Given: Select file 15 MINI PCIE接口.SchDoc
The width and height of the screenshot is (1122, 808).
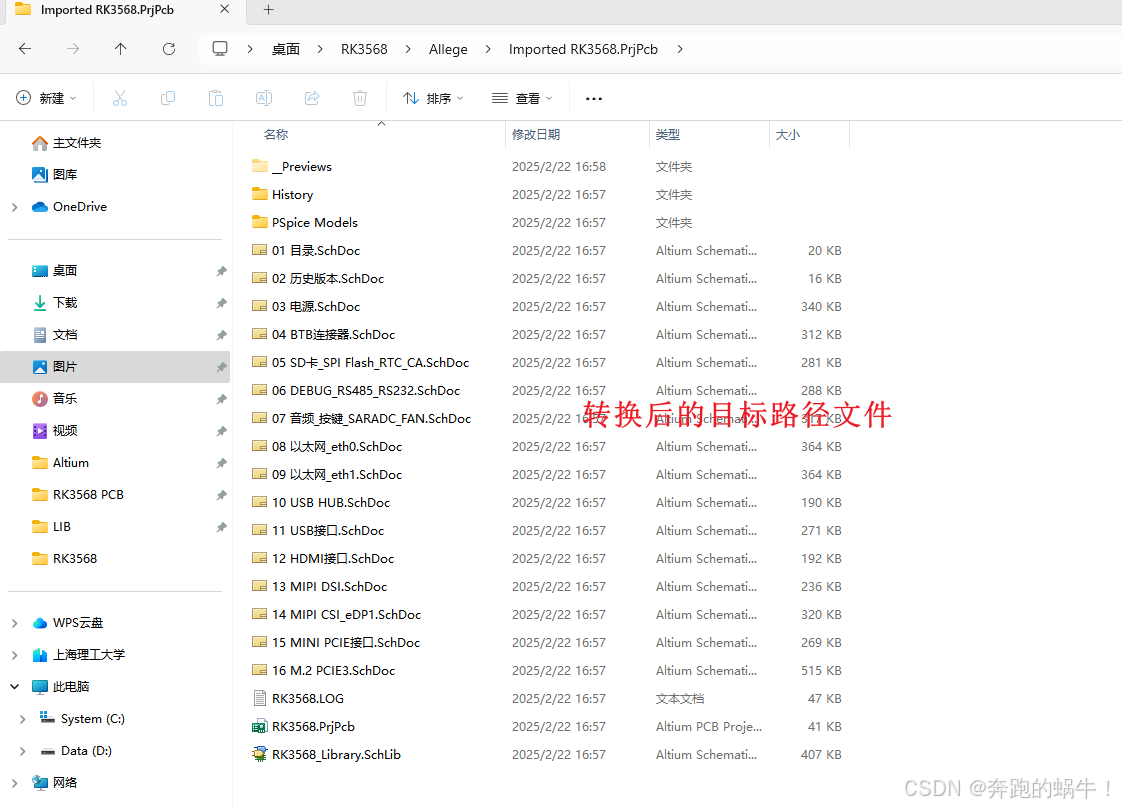Looking at the screenshot, I should click(336, 643).
